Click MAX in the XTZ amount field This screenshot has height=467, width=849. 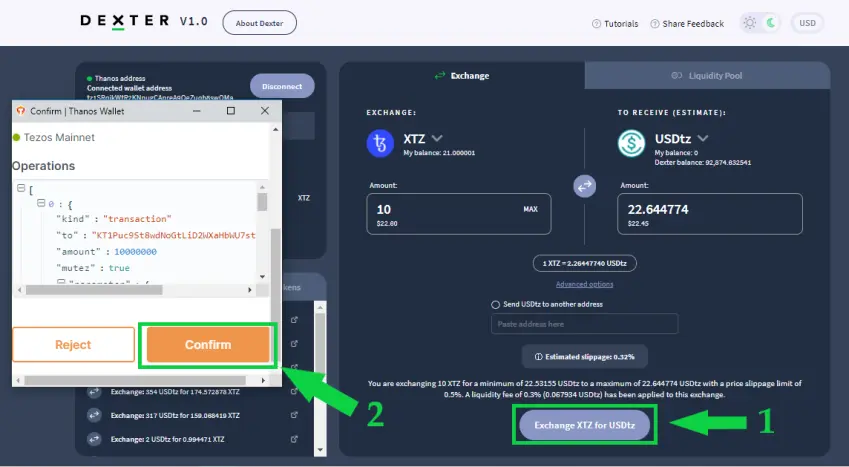531,209
